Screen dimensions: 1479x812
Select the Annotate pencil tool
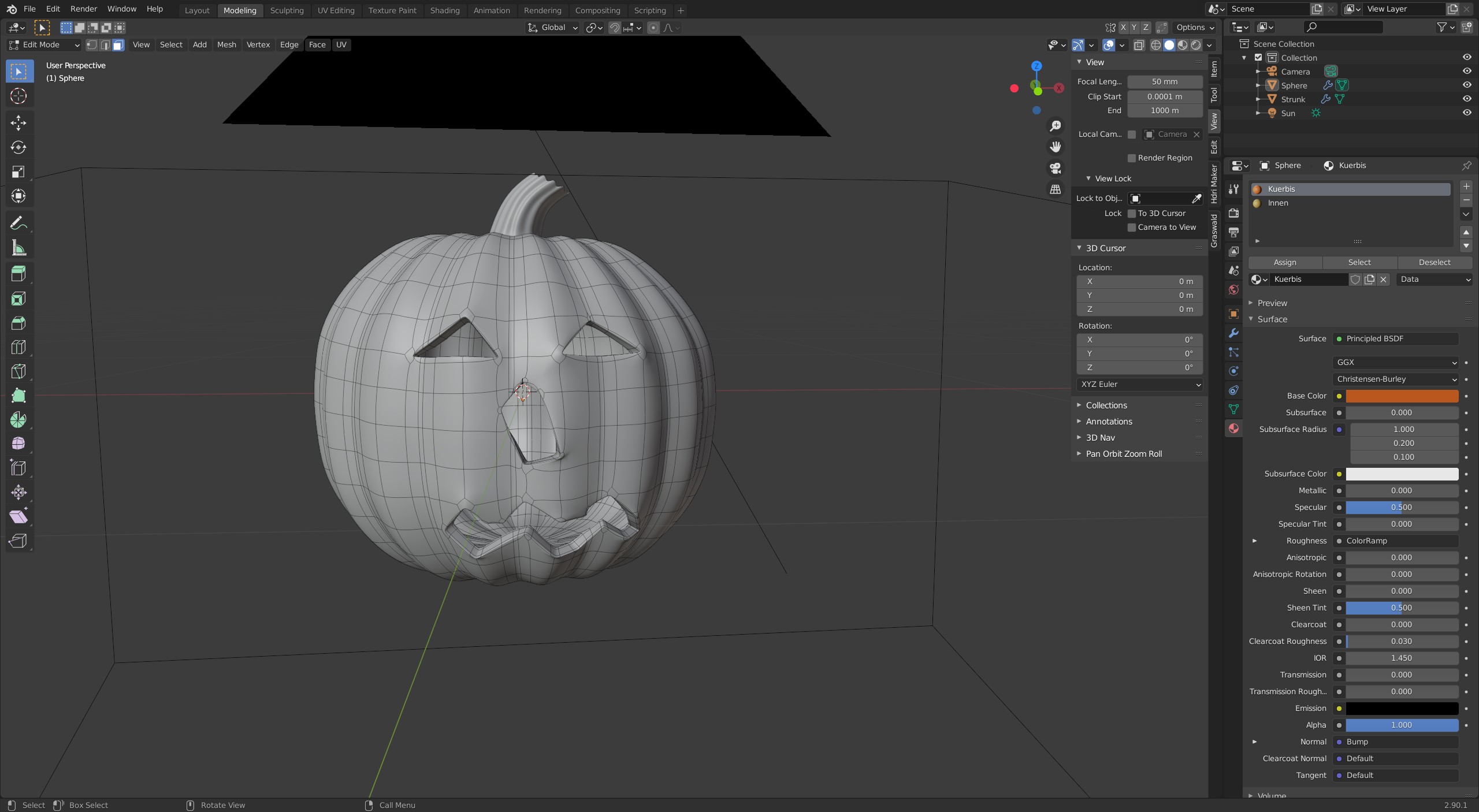click(18, 223)
